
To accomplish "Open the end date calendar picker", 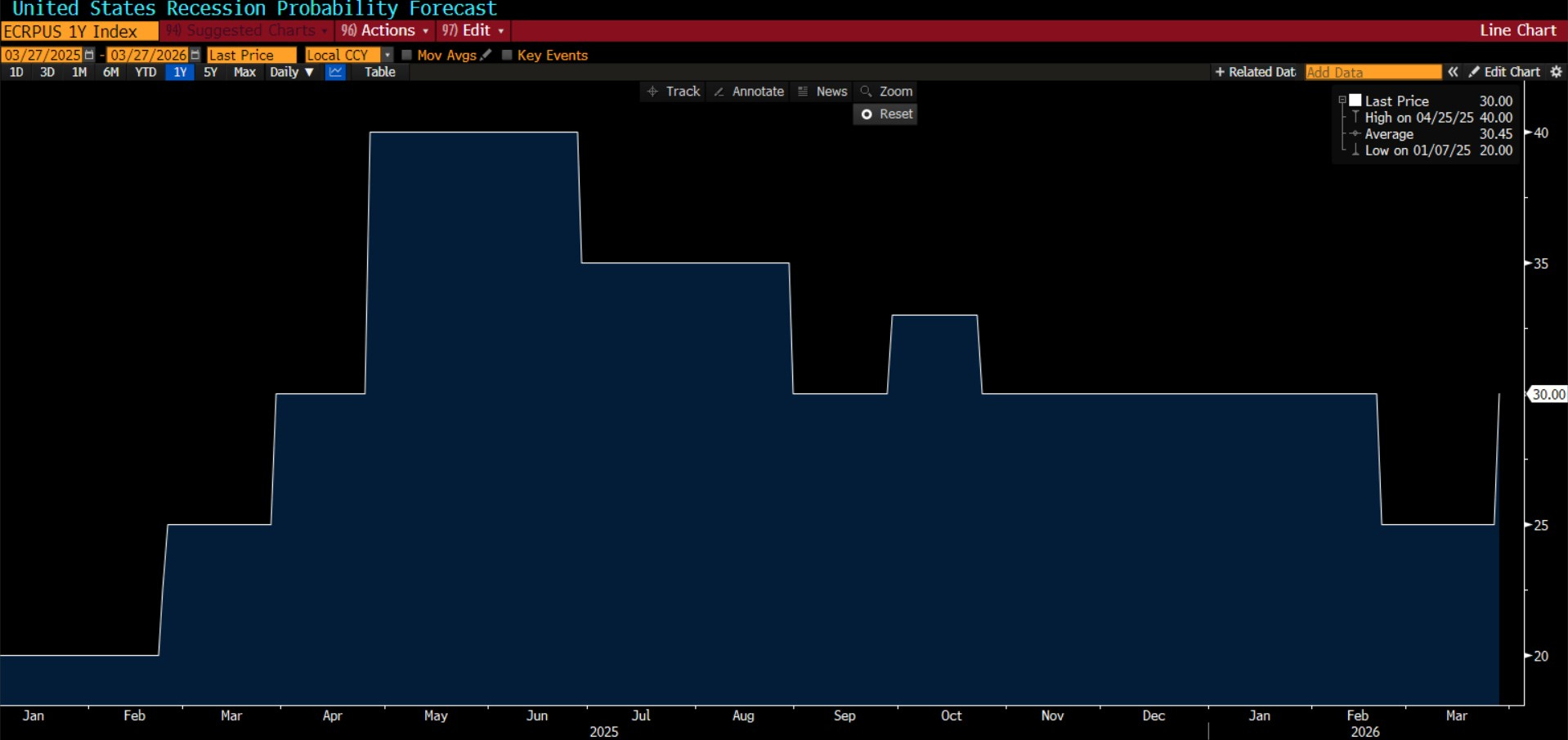I will (195, 55).
